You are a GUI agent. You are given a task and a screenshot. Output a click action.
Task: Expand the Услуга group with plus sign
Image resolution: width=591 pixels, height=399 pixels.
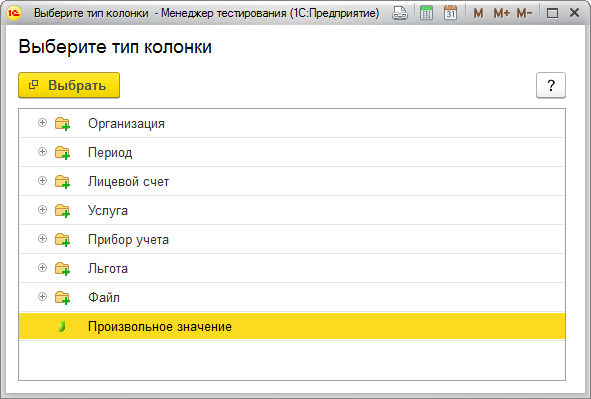43,210
